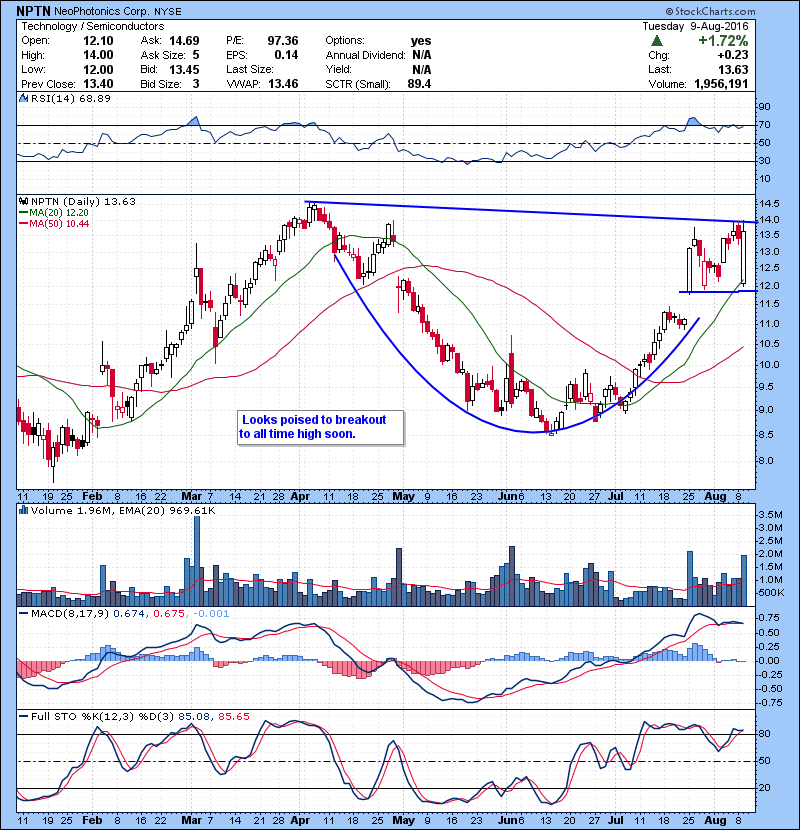This screenshot has width=800, height=830.
Task: Click the Last Size label
Action: pyautogui.click(x=250, y=69)
